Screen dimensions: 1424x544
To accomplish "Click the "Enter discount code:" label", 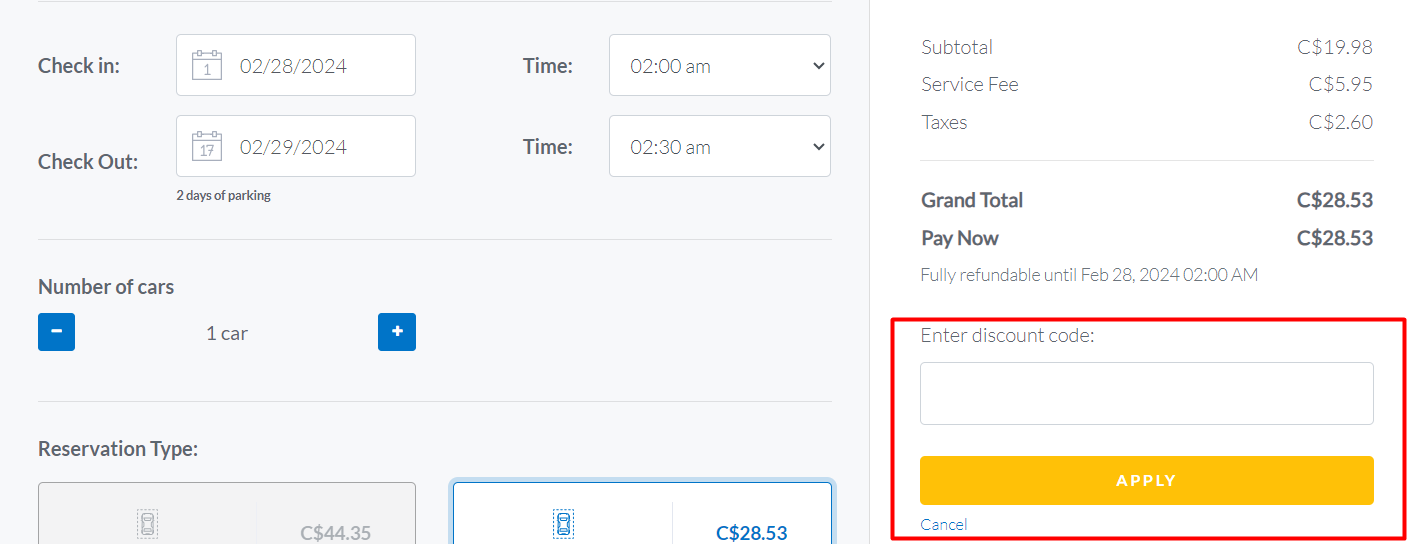I will click(1007, 335).
